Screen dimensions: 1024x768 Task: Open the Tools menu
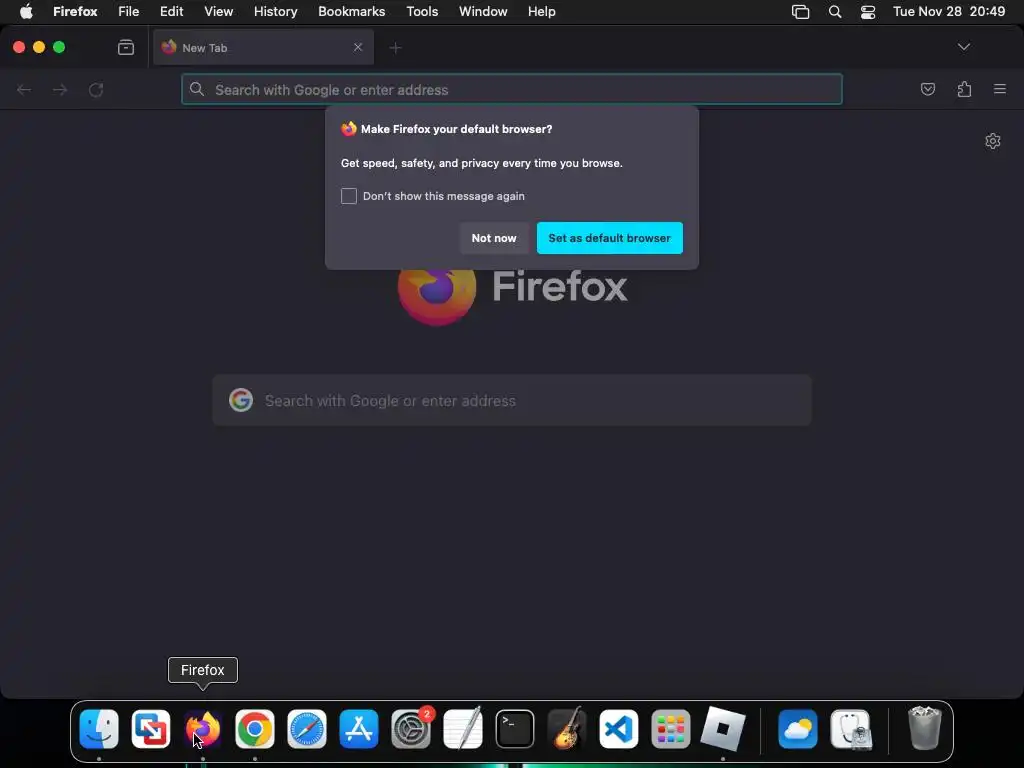pos(422,12)
